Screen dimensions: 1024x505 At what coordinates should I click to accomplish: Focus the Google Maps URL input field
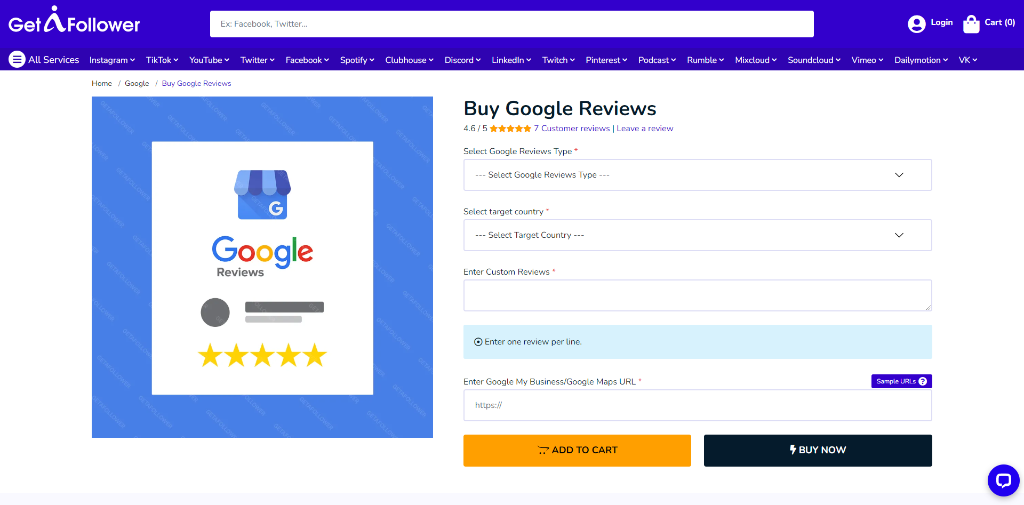[697, 405]
